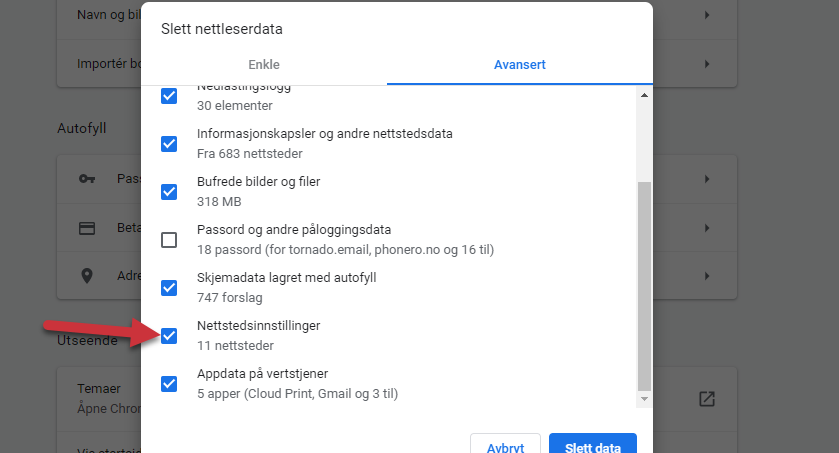This screenshot has height=453, width=839.
Task: Click the scrollbar down arrow in dialog
Action: (644, 399)
